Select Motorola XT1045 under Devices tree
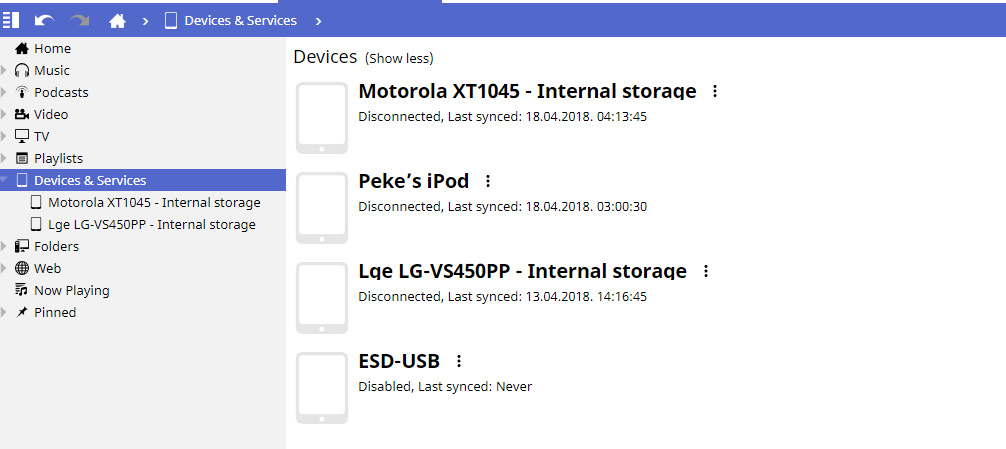1006x449 pixels. click(153, 202)
